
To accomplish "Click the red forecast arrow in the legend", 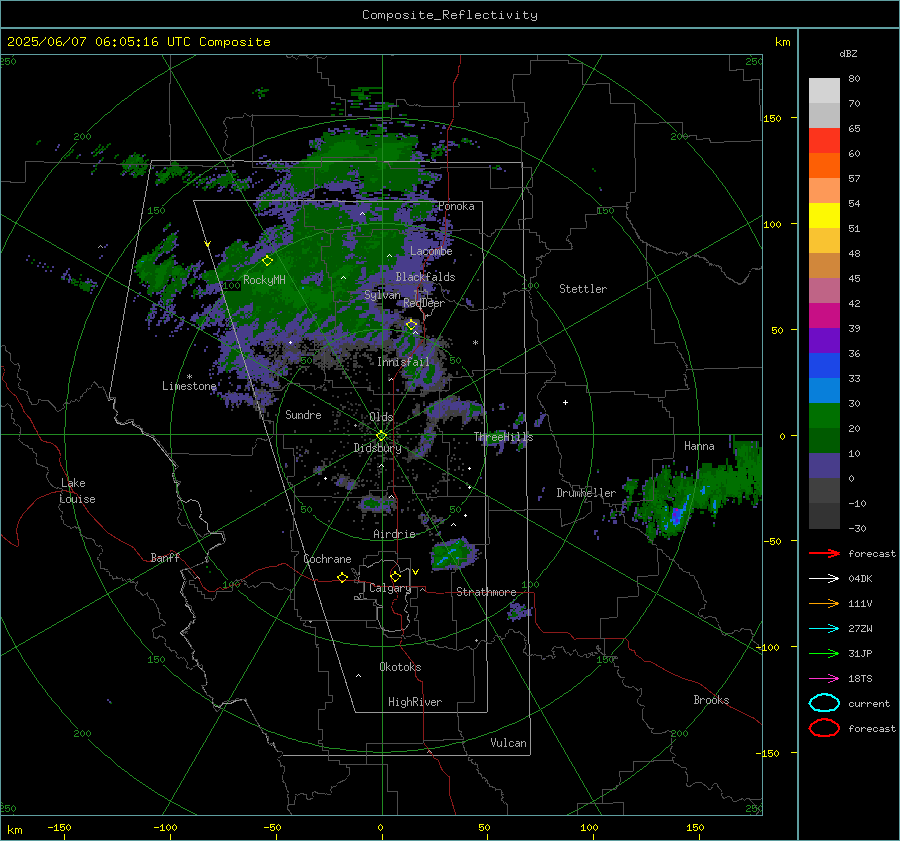I will click(x=824, y=553).
